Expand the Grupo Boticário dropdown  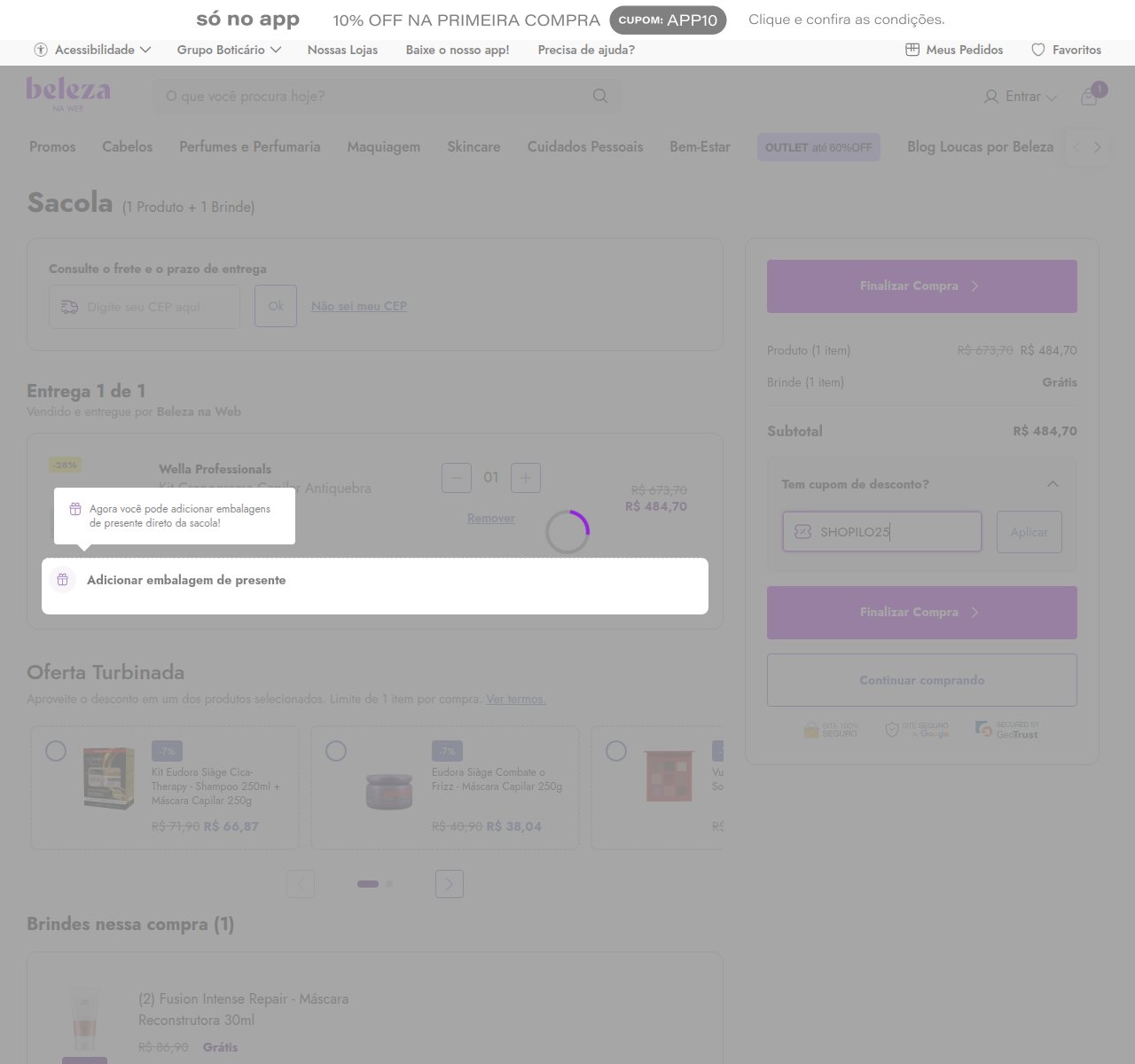(276, 50)
